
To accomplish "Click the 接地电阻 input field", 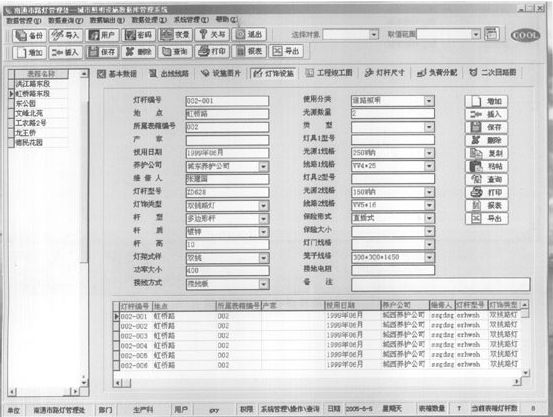I will tap(393, 270).
